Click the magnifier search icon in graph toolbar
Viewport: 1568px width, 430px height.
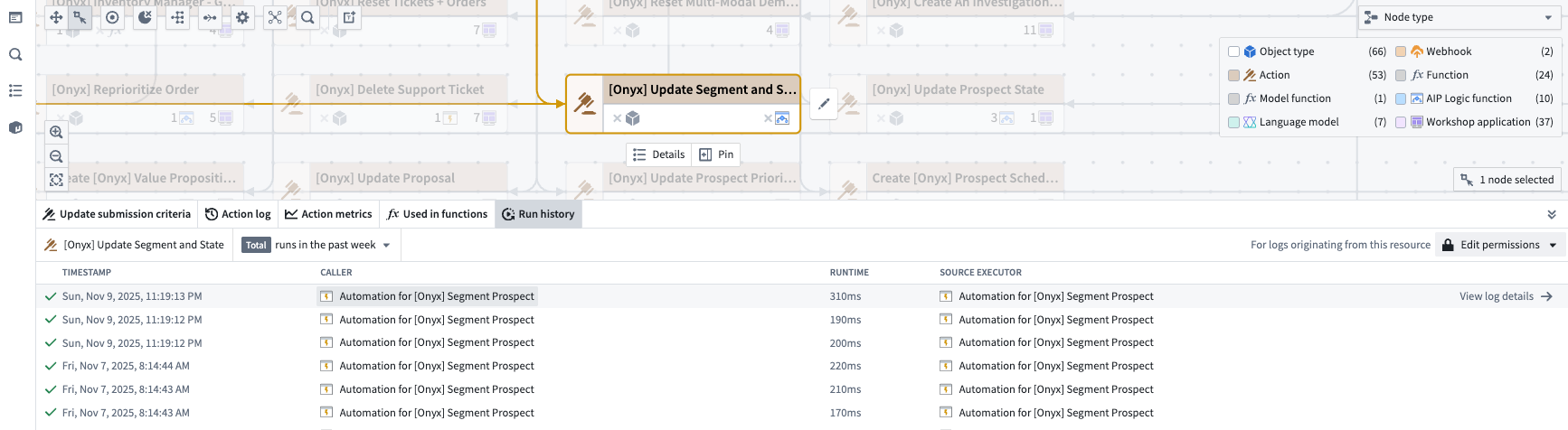point(307,17)
